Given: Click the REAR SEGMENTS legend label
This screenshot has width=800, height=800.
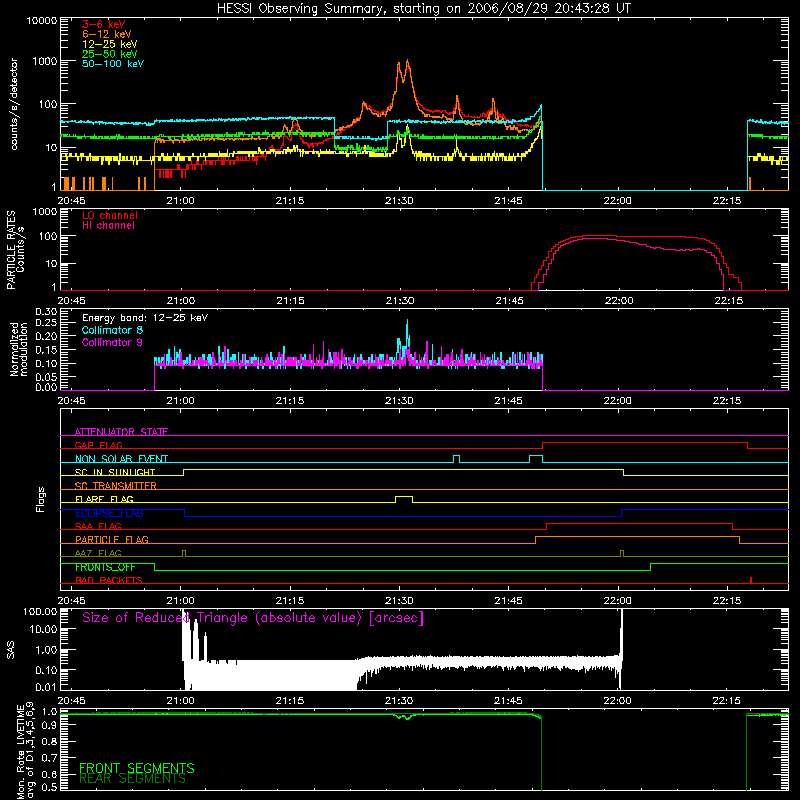Looking at the screenshot, I should click(x=133, y=779).
